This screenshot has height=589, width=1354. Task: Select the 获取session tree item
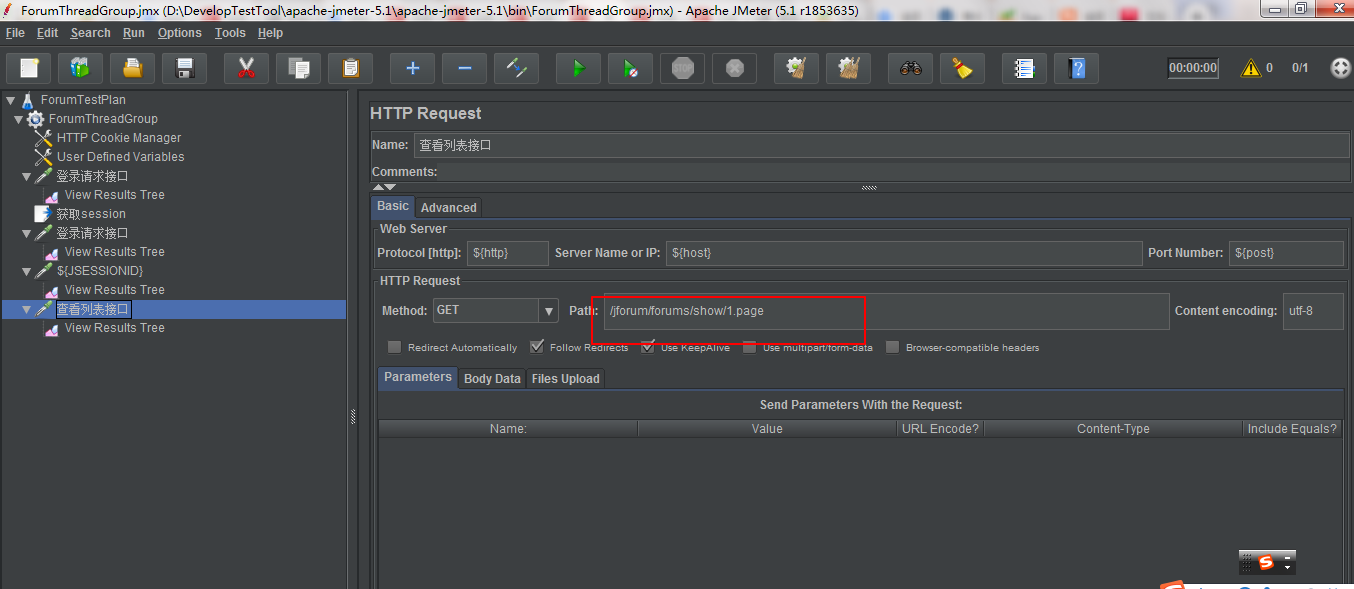click(91, 214)
